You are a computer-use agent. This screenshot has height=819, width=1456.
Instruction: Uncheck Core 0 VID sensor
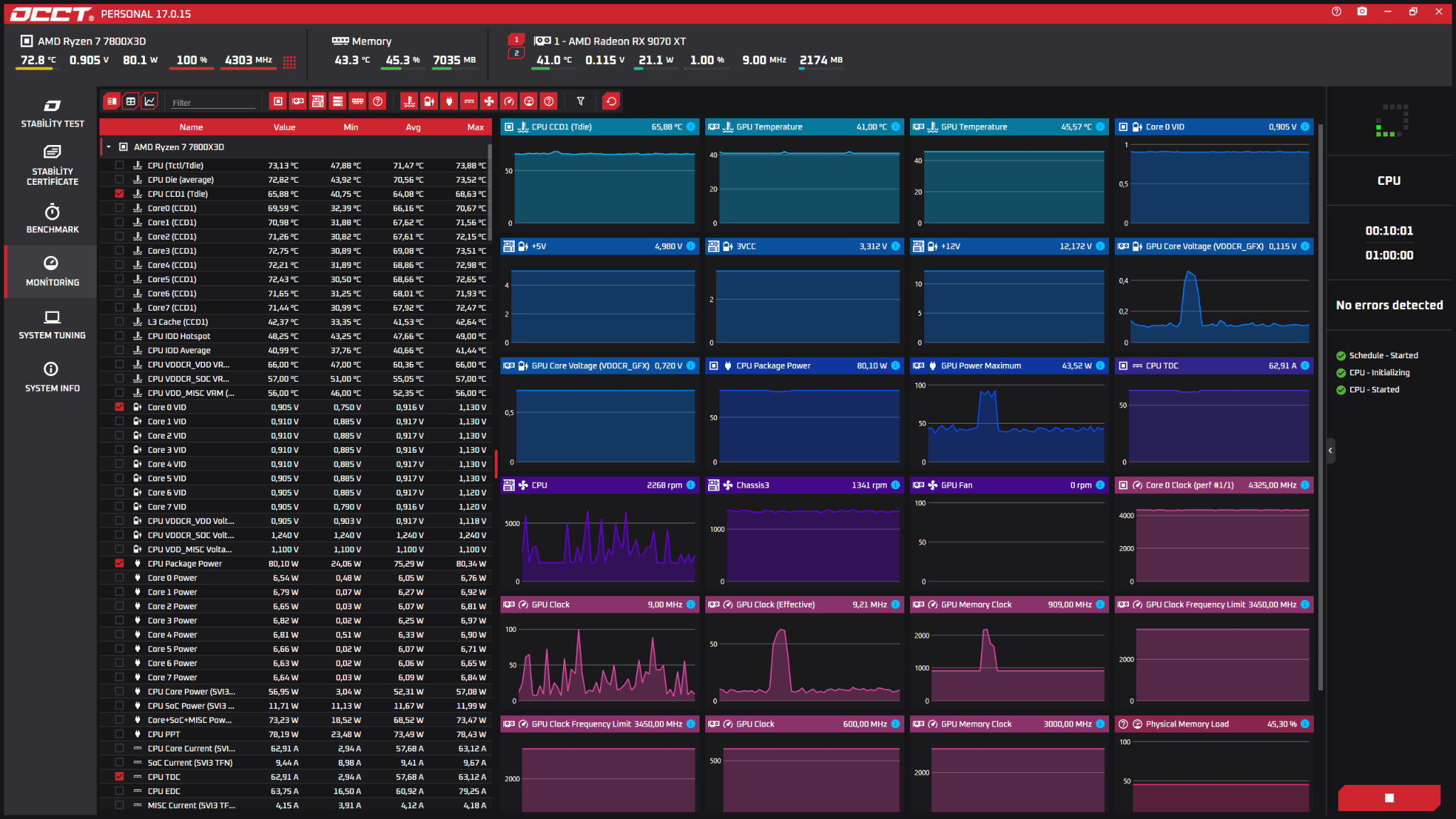(119, 407)
